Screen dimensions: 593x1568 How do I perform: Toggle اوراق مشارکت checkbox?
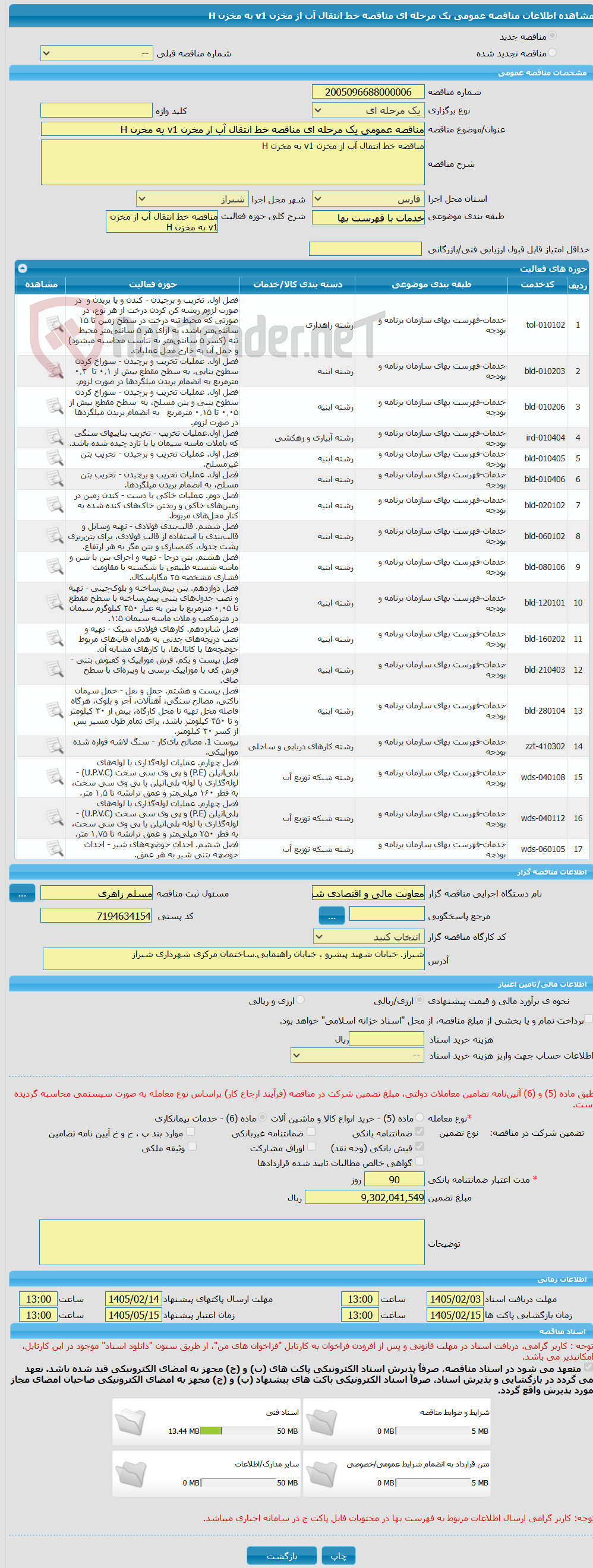[311, 1146]
